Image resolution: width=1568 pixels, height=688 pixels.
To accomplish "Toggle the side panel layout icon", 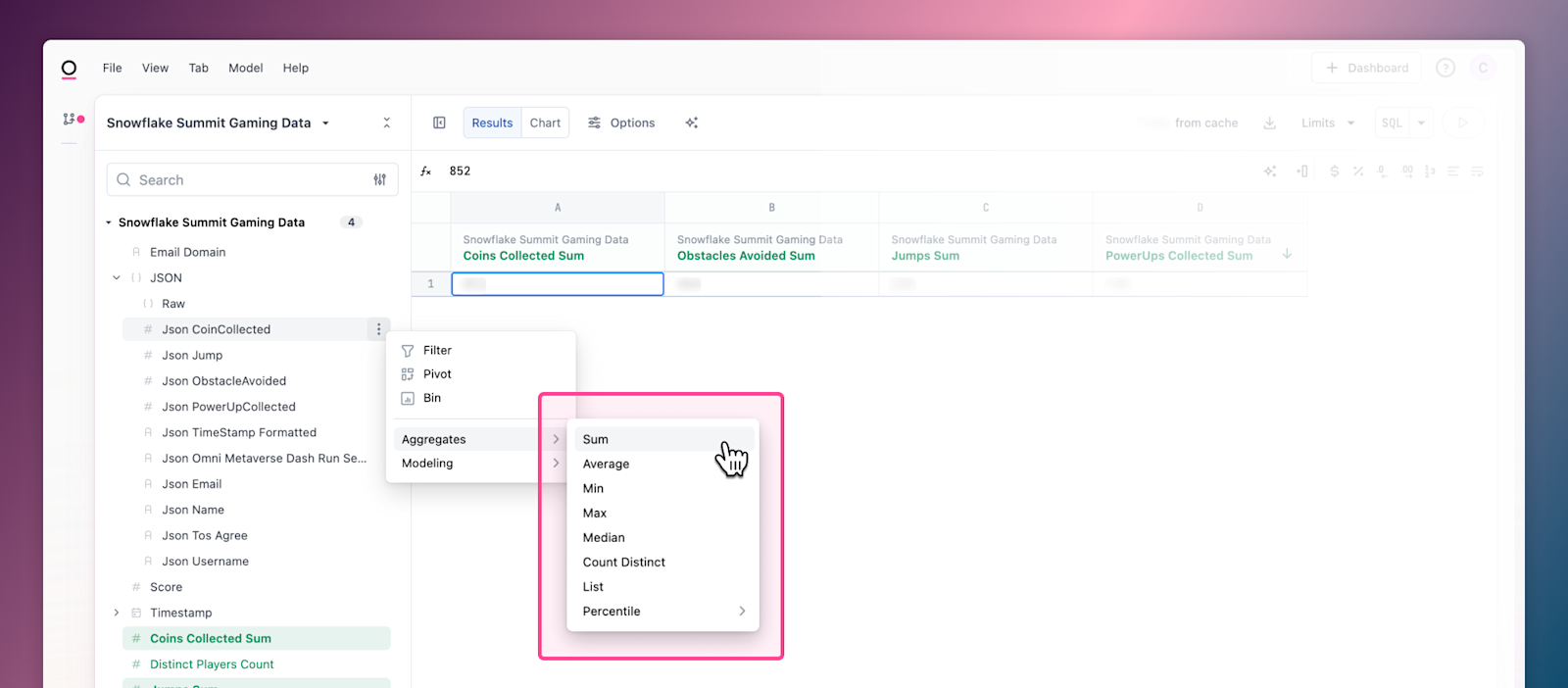I will 439,123.
